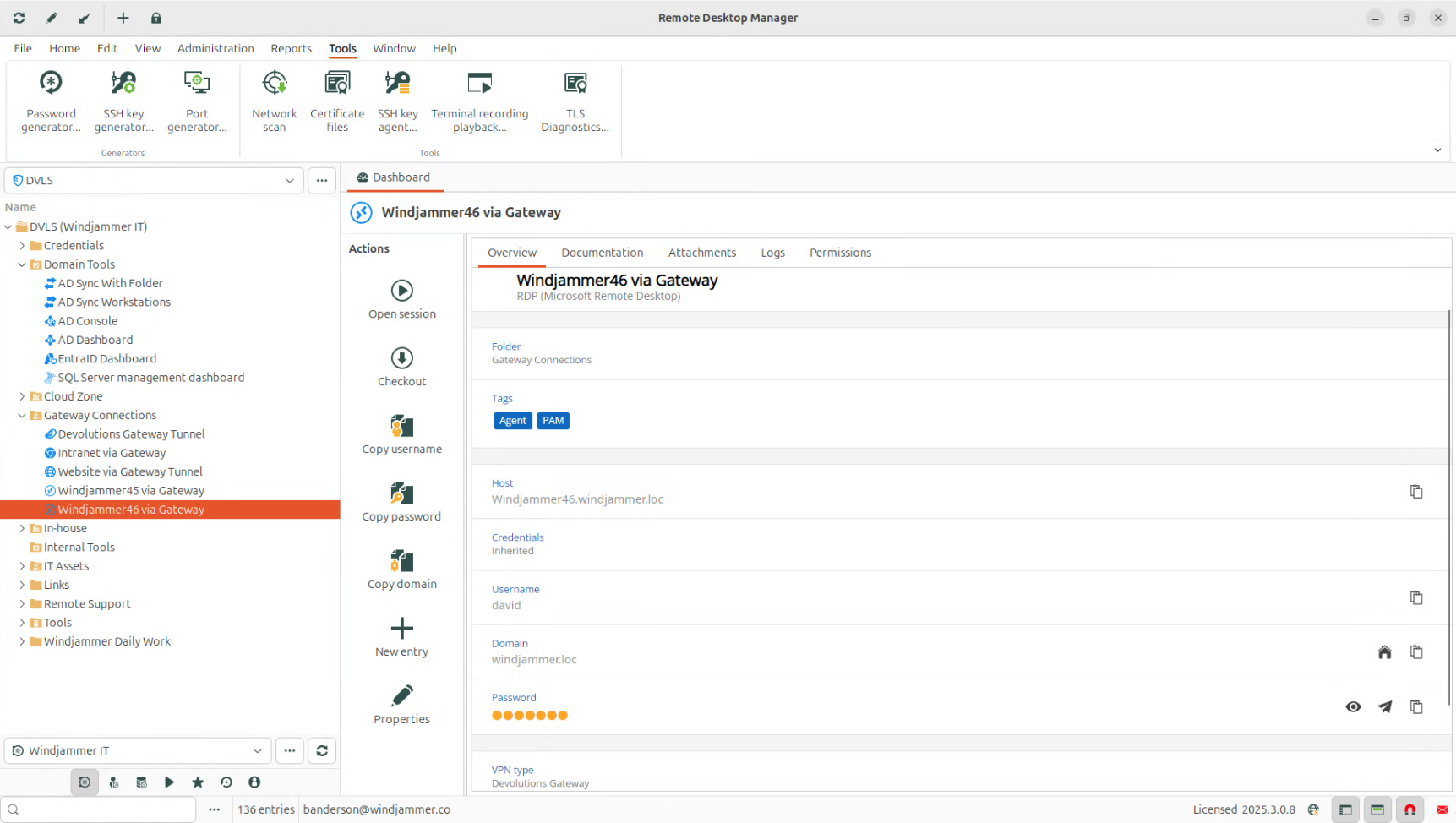1456x823 pixels.
Task: Open the Password generator tool
Action: (x=51, y=101)
